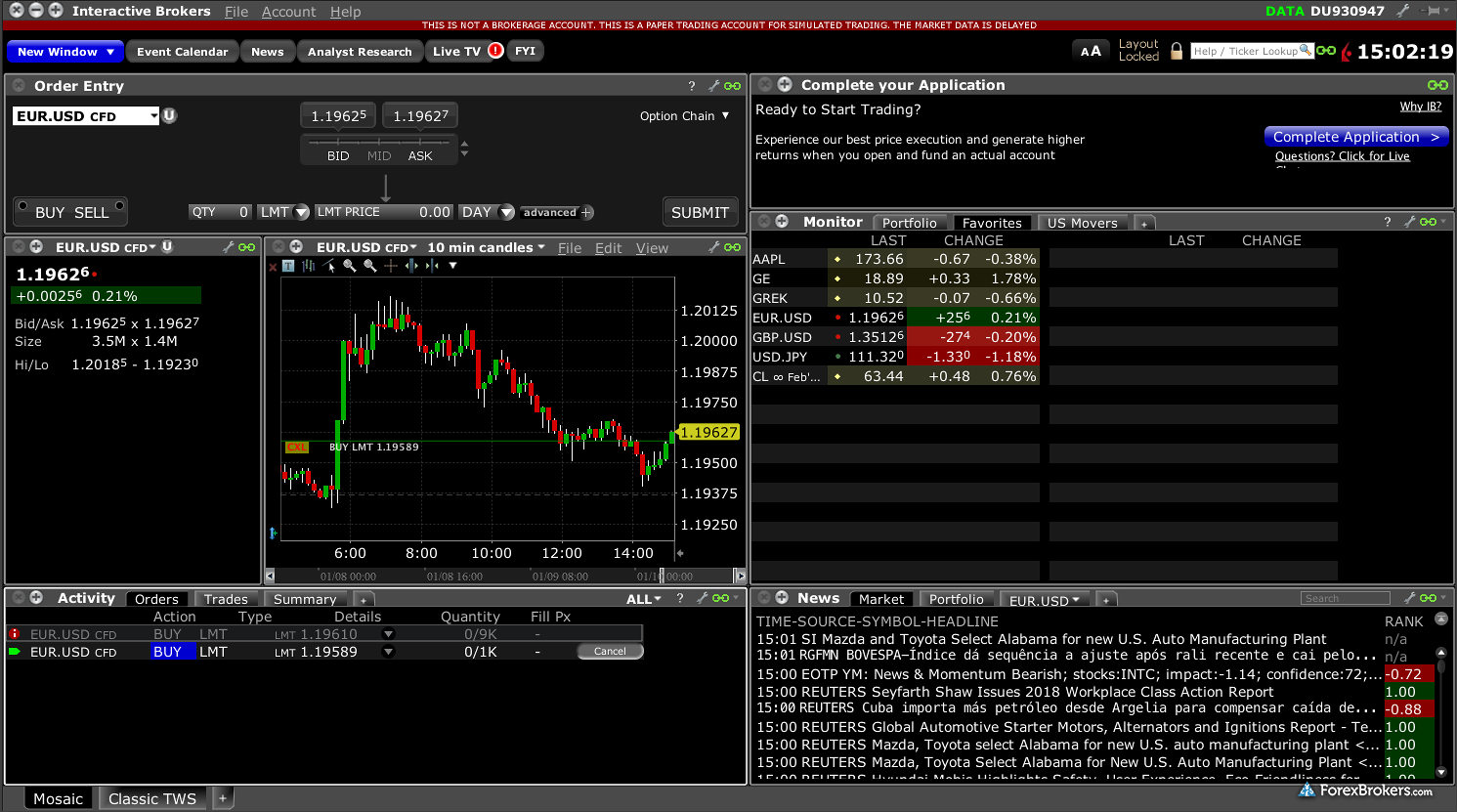Open the ALL filter dropdown in Activity
The height and width of the screenshot is (812, 1457).
tap(644, 599)
